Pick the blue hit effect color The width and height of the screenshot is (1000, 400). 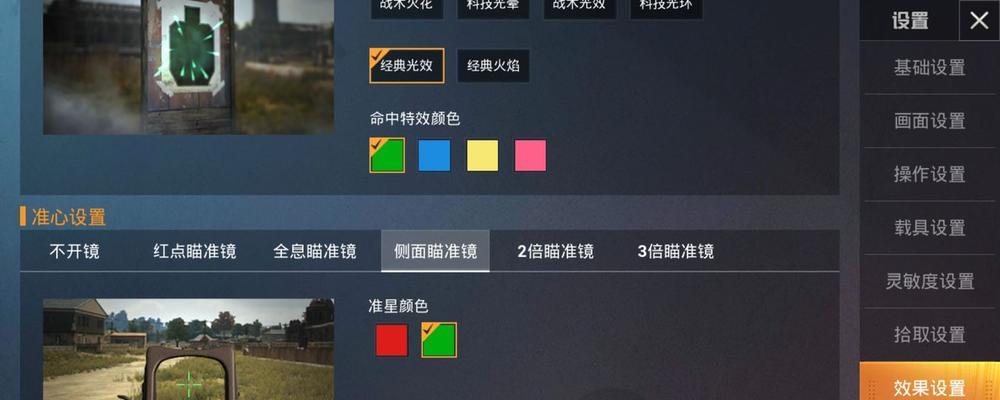(434, 156)
